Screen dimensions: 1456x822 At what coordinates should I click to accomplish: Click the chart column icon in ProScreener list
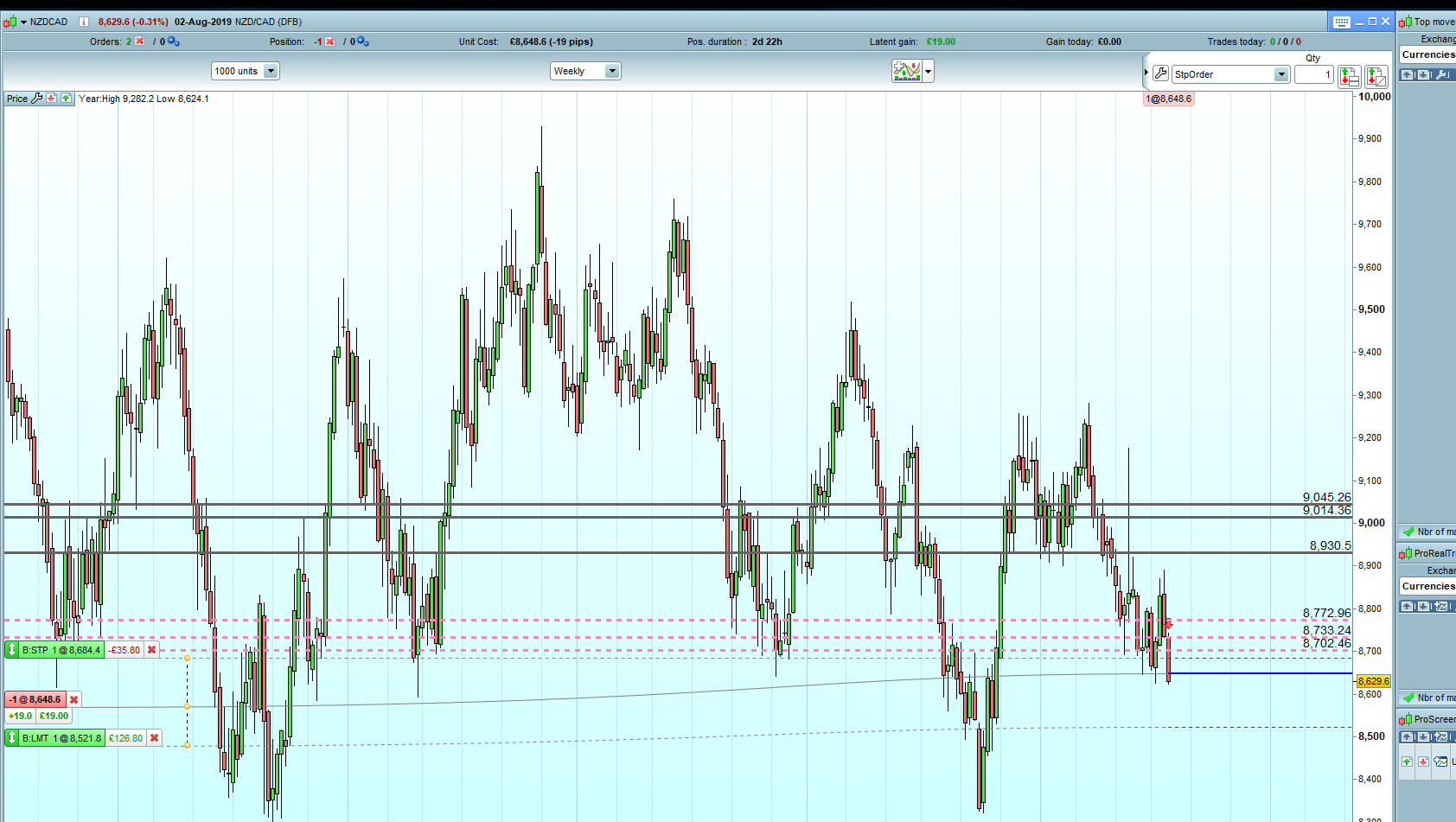(1440, 761)
